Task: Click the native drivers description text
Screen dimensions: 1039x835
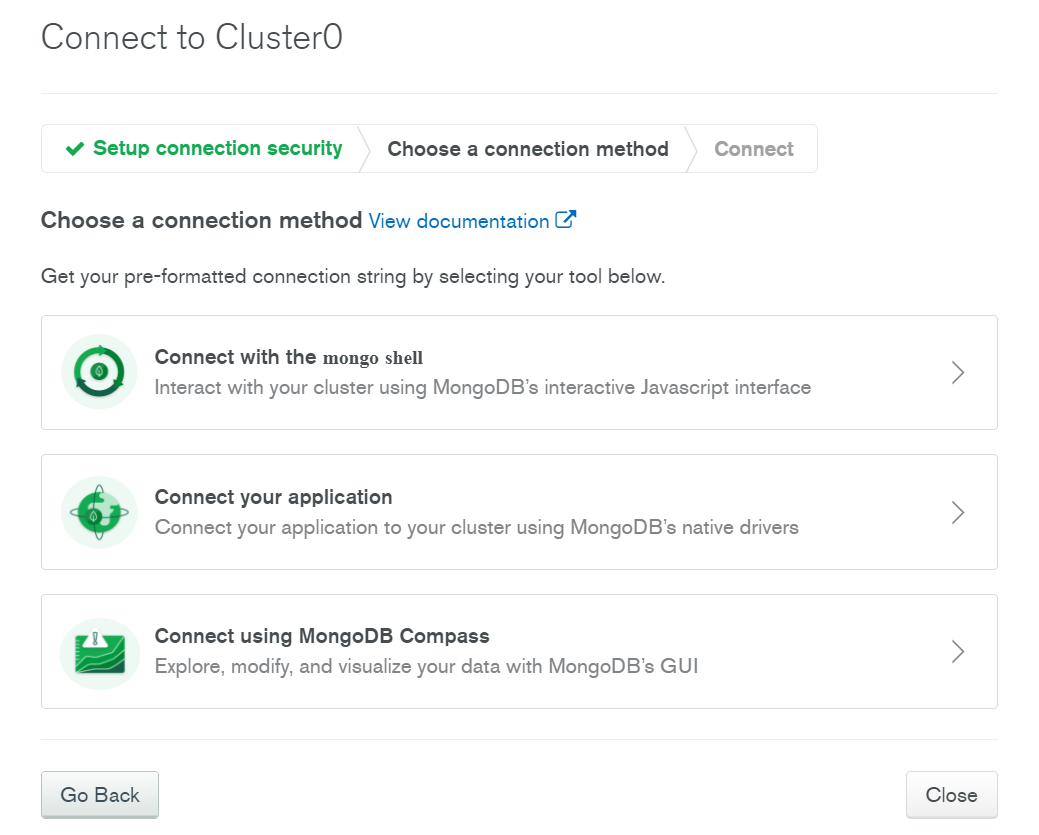Action: click(x=476, y=527)
